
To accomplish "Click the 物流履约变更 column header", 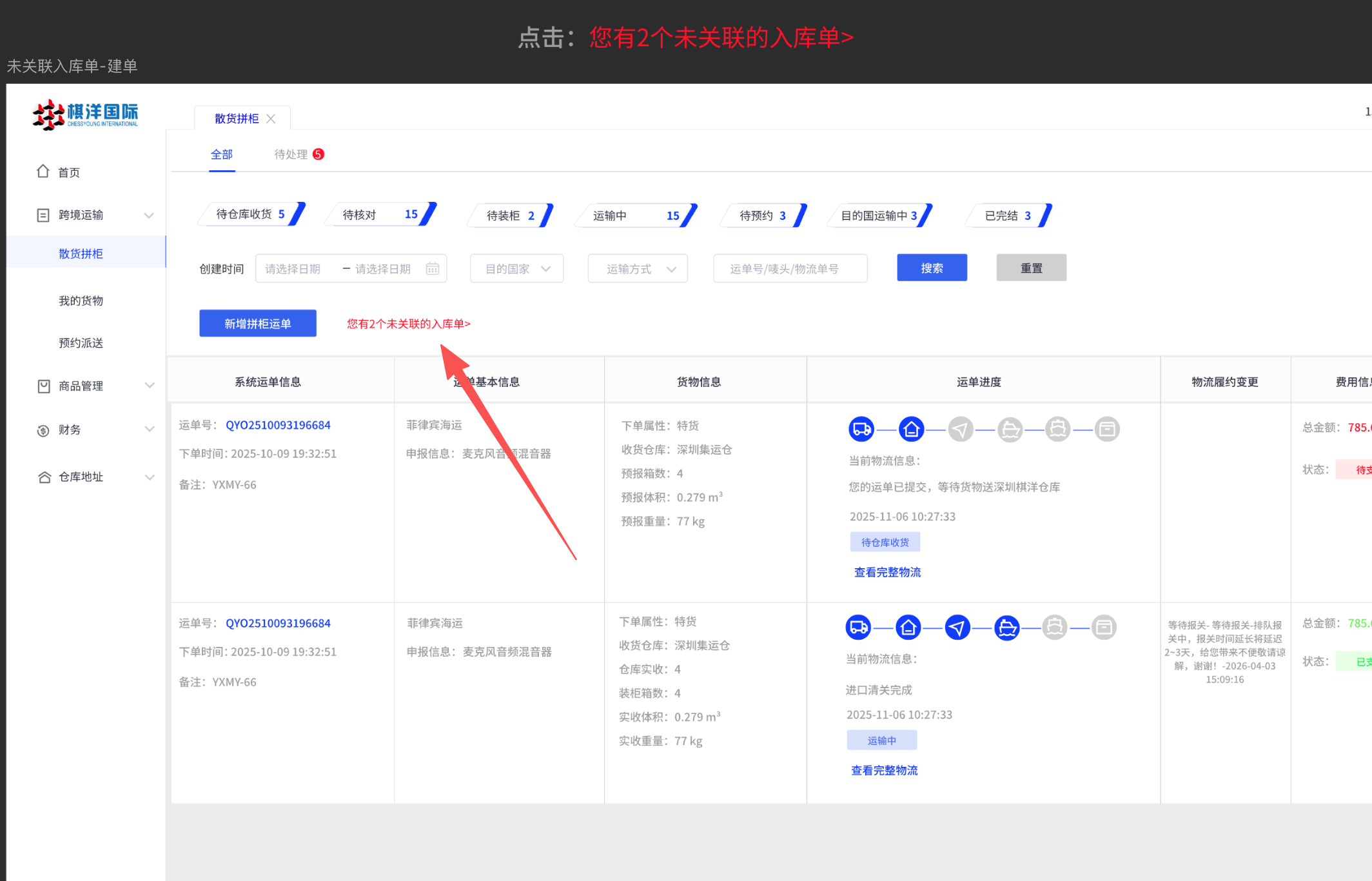I will [x=1224, y=382].
